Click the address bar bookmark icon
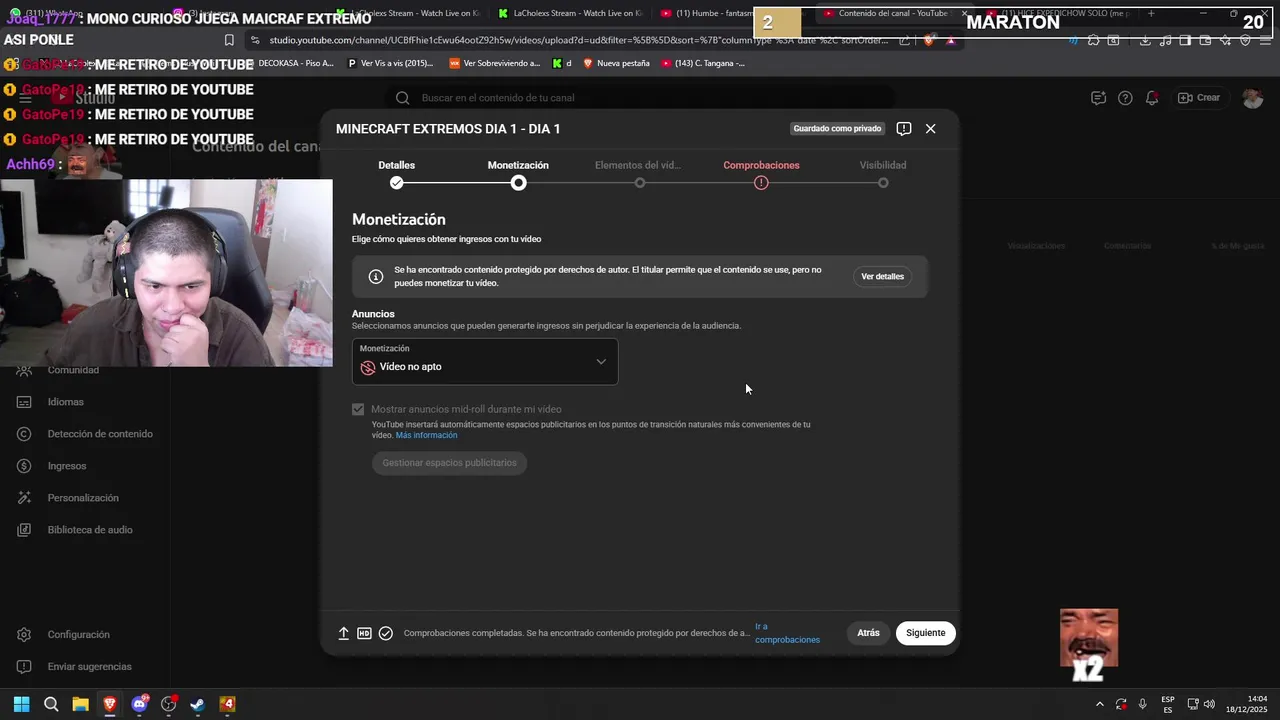Screen dimensions: 1280x720 229,40
